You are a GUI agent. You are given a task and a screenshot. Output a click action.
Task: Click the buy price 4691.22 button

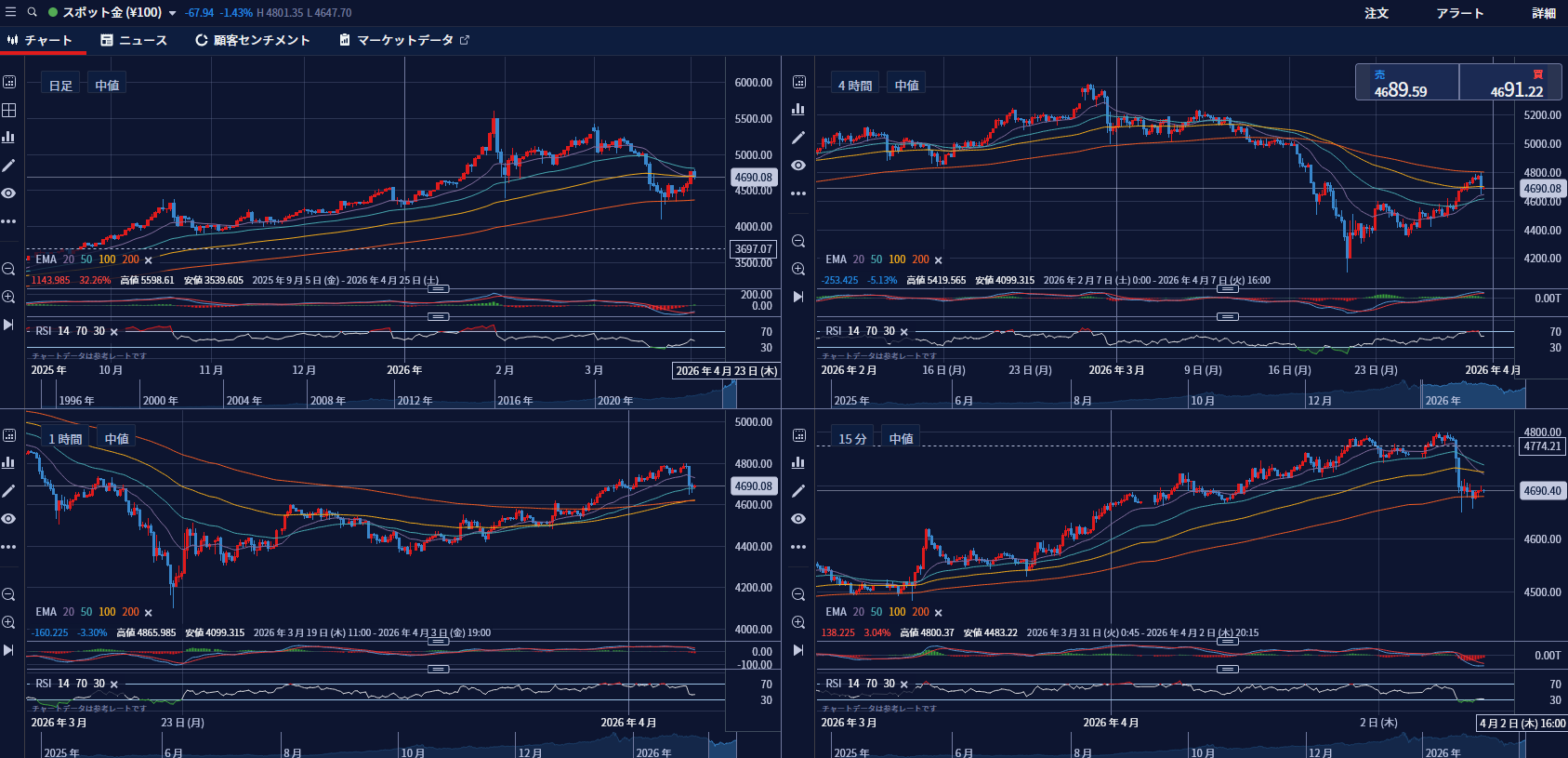1510,82
